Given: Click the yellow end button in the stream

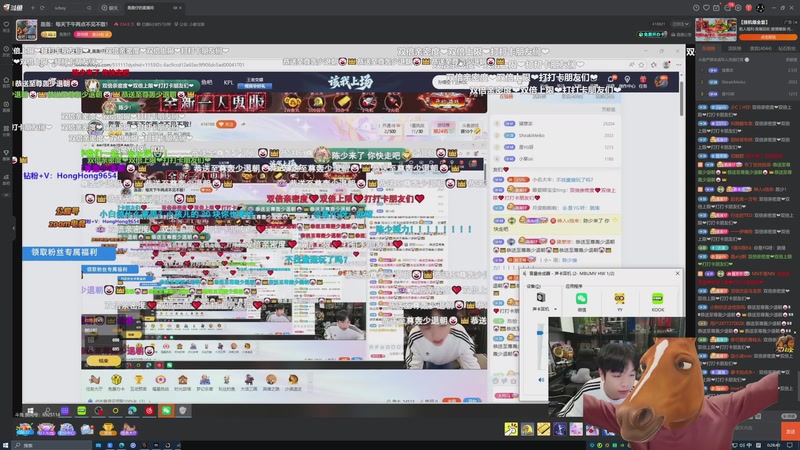Looking at the screenshot, I should (102, 359).
